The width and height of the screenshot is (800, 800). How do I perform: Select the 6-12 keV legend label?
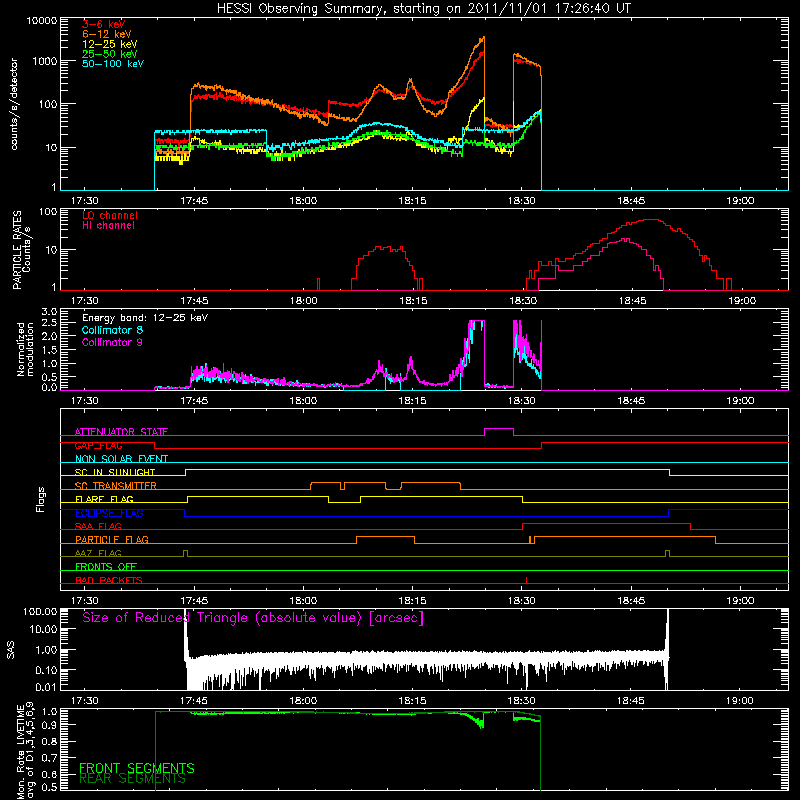click(x=107, y=34)
